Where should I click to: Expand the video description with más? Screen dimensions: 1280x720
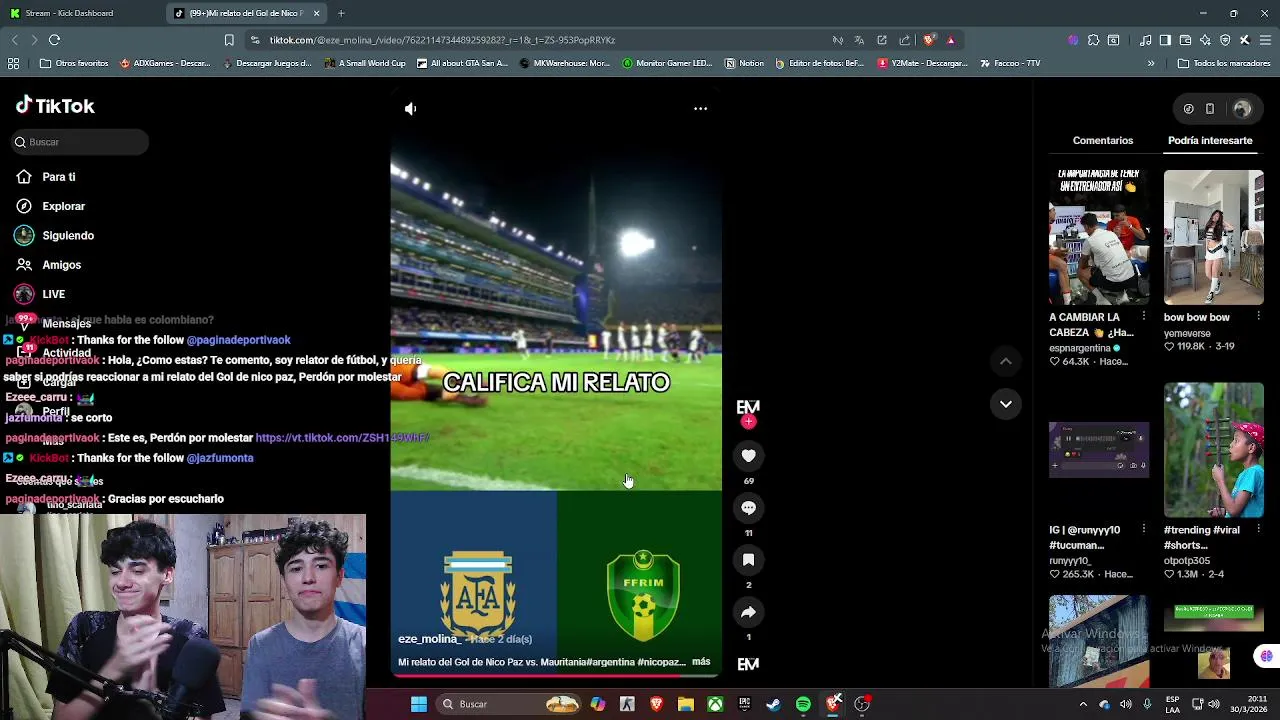701,662
